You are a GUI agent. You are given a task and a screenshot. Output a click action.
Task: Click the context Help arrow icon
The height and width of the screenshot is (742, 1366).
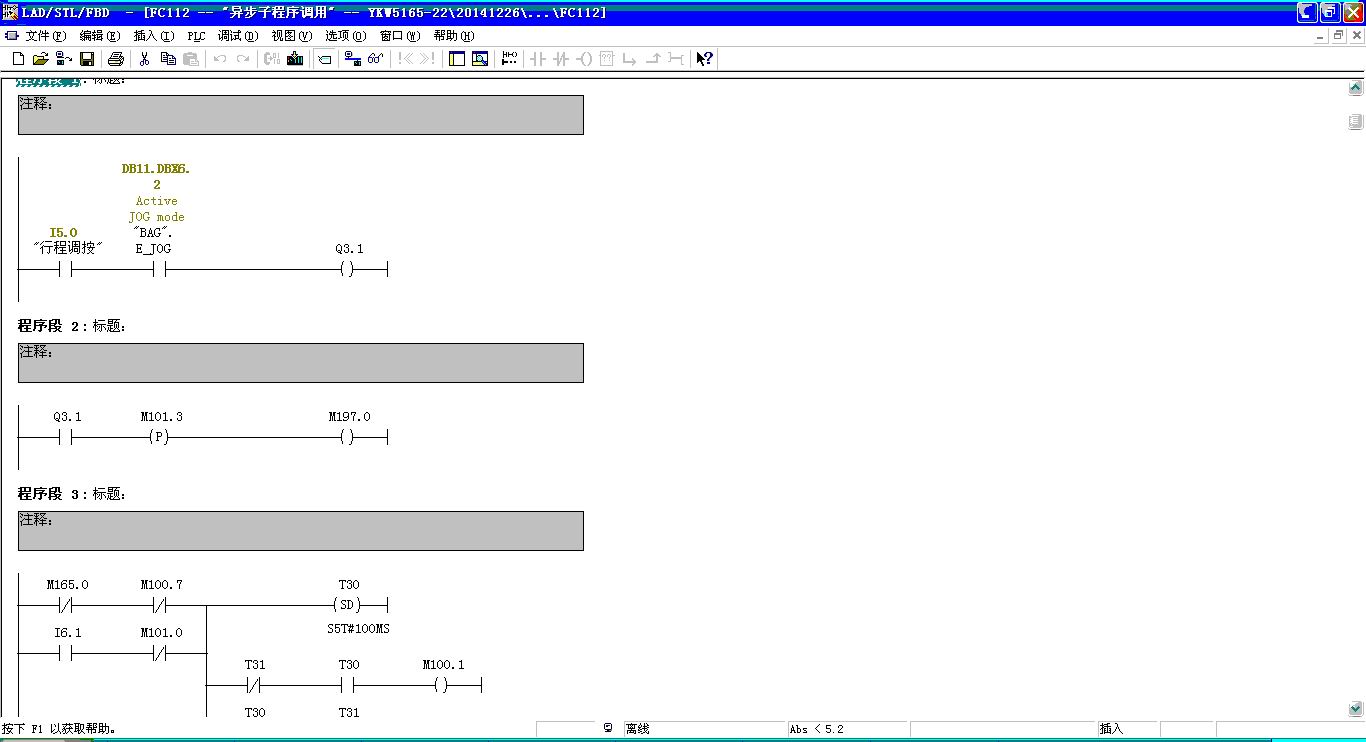(705, 59)
